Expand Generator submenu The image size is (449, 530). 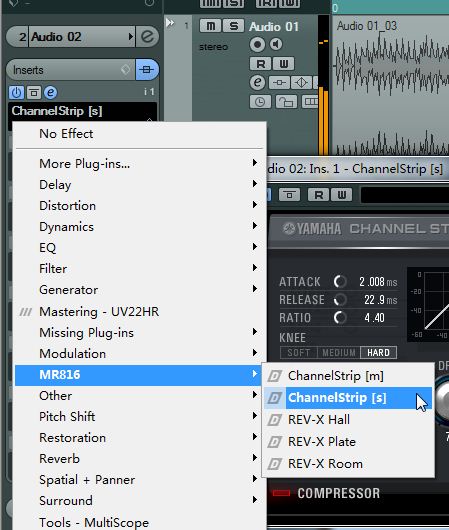coord(139,290)
